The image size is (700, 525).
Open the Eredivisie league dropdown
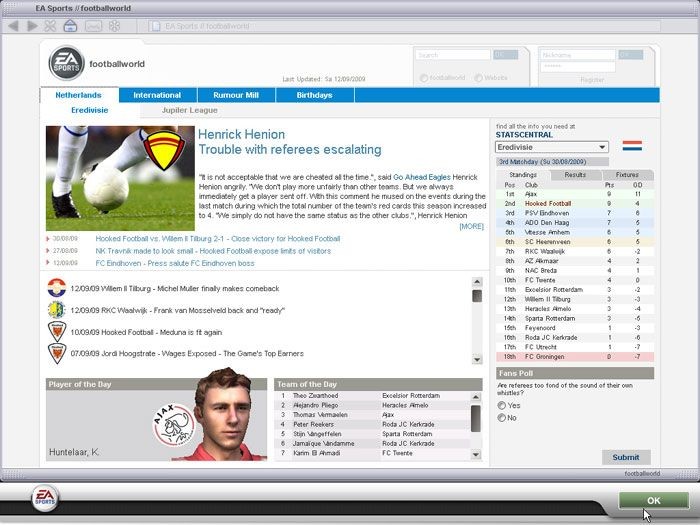pos(552,147)
